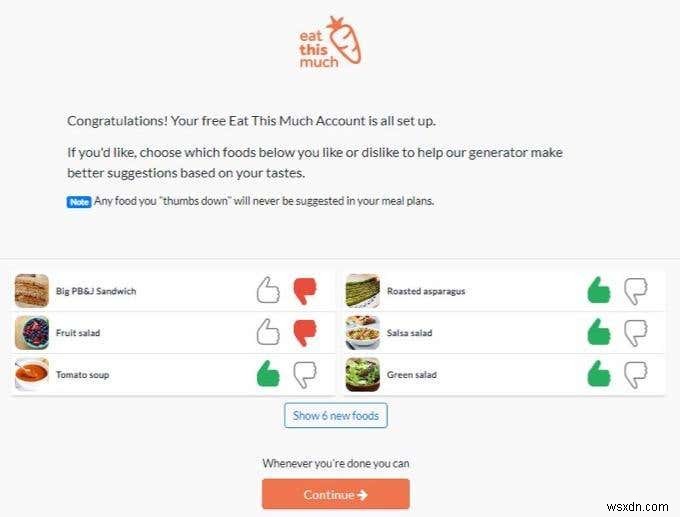Open the Big PB&J Sandwich thumbnail
This screenshot has width=680, height=517.
(32, 291)
